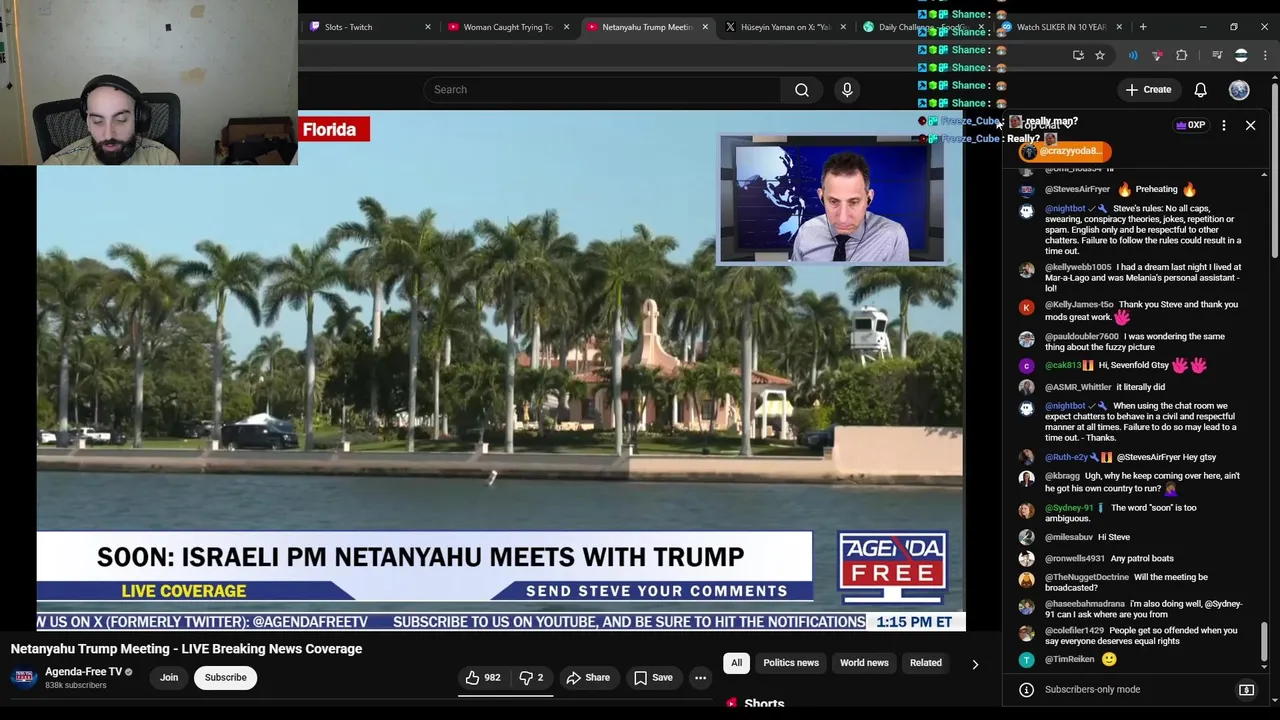
Task: Save the video to a playlist
Action: [x=653, y=678]
